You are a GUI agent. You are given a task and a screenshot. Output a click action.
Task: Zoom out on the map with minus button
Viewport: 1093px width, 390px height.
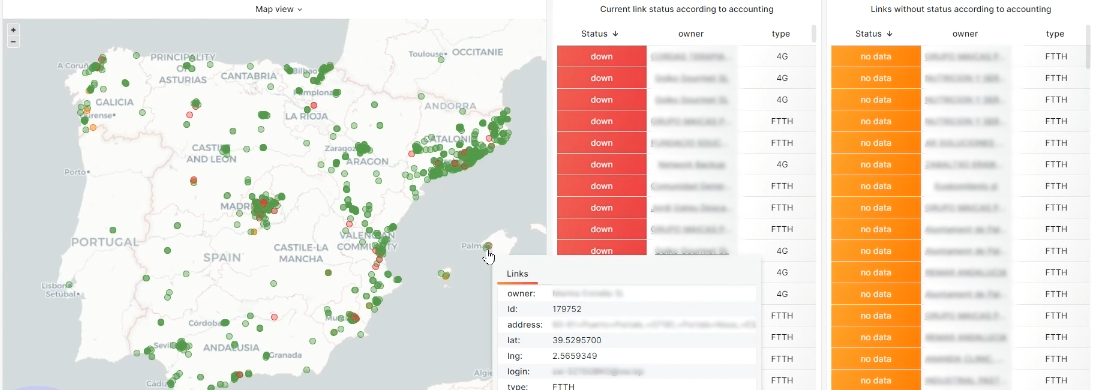pyautogui.click(x=13, y=42)
